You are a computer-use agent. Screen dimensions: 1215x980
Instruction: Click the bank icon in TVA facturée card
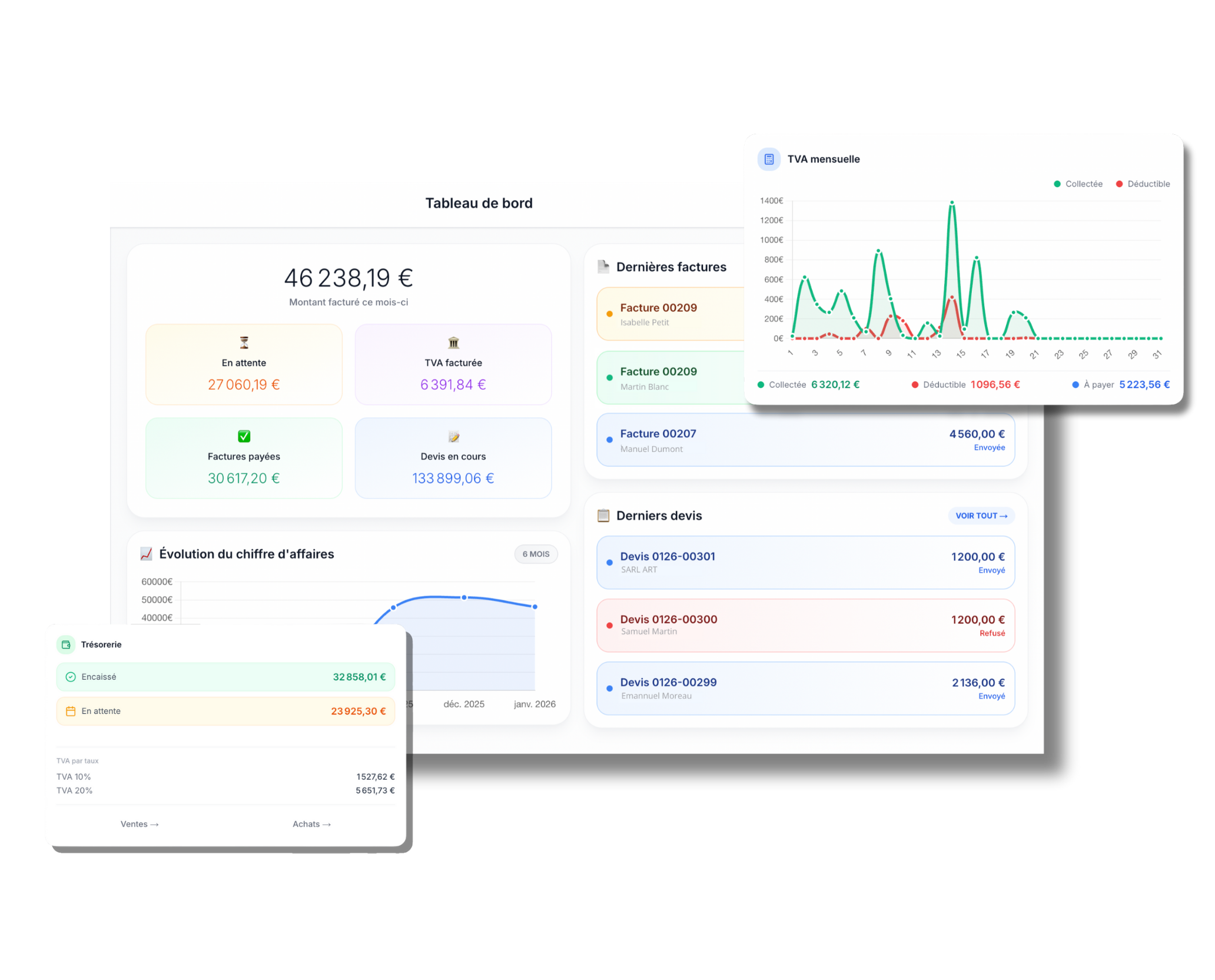(x=453, y=342)
